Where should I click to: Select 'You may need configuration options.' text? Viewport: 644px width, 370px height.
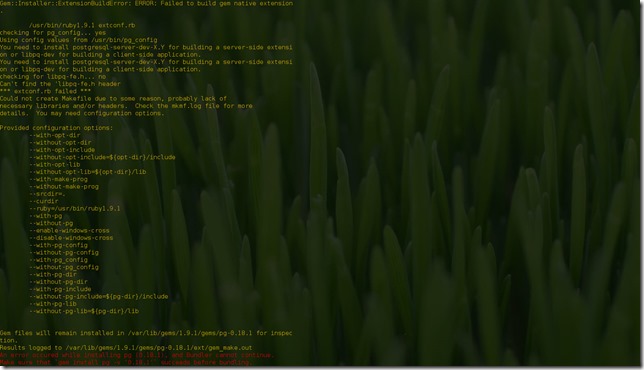(100, 113)
